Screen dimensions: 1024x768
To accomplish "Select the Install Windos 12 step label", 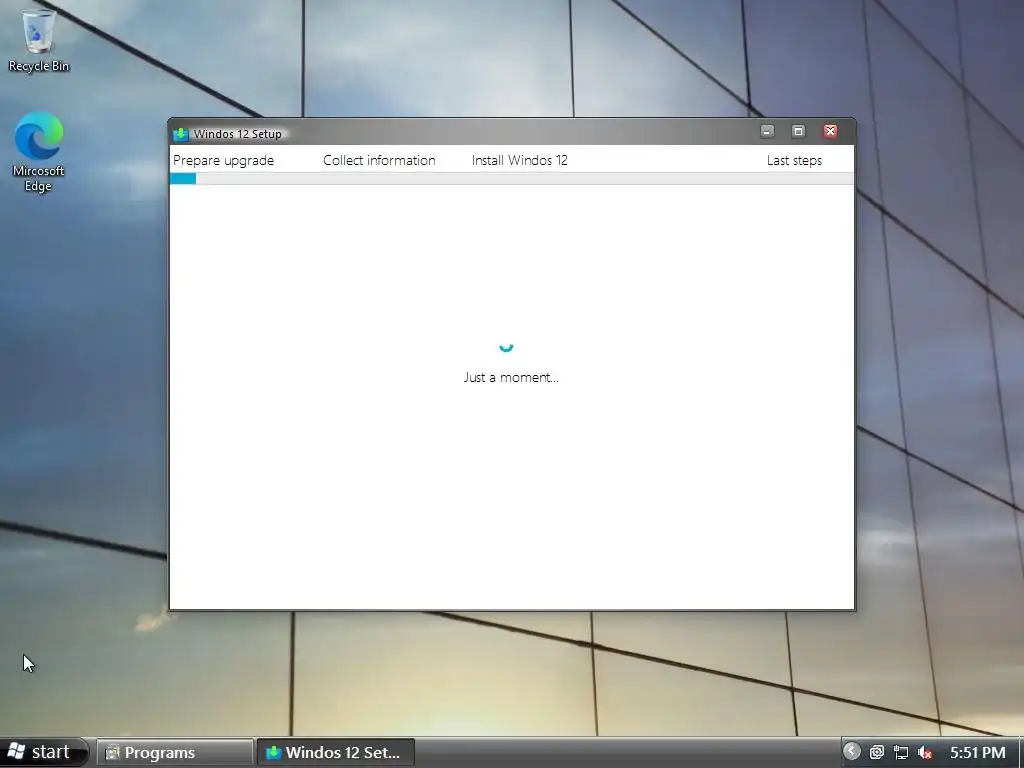I will click(x=519, y=161).
